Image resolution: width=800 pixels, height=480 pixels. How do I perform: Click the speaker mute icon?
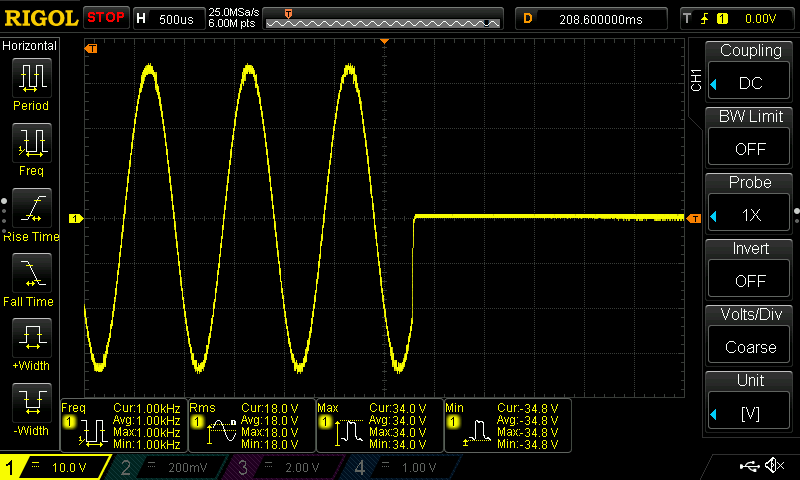(773, 466)
